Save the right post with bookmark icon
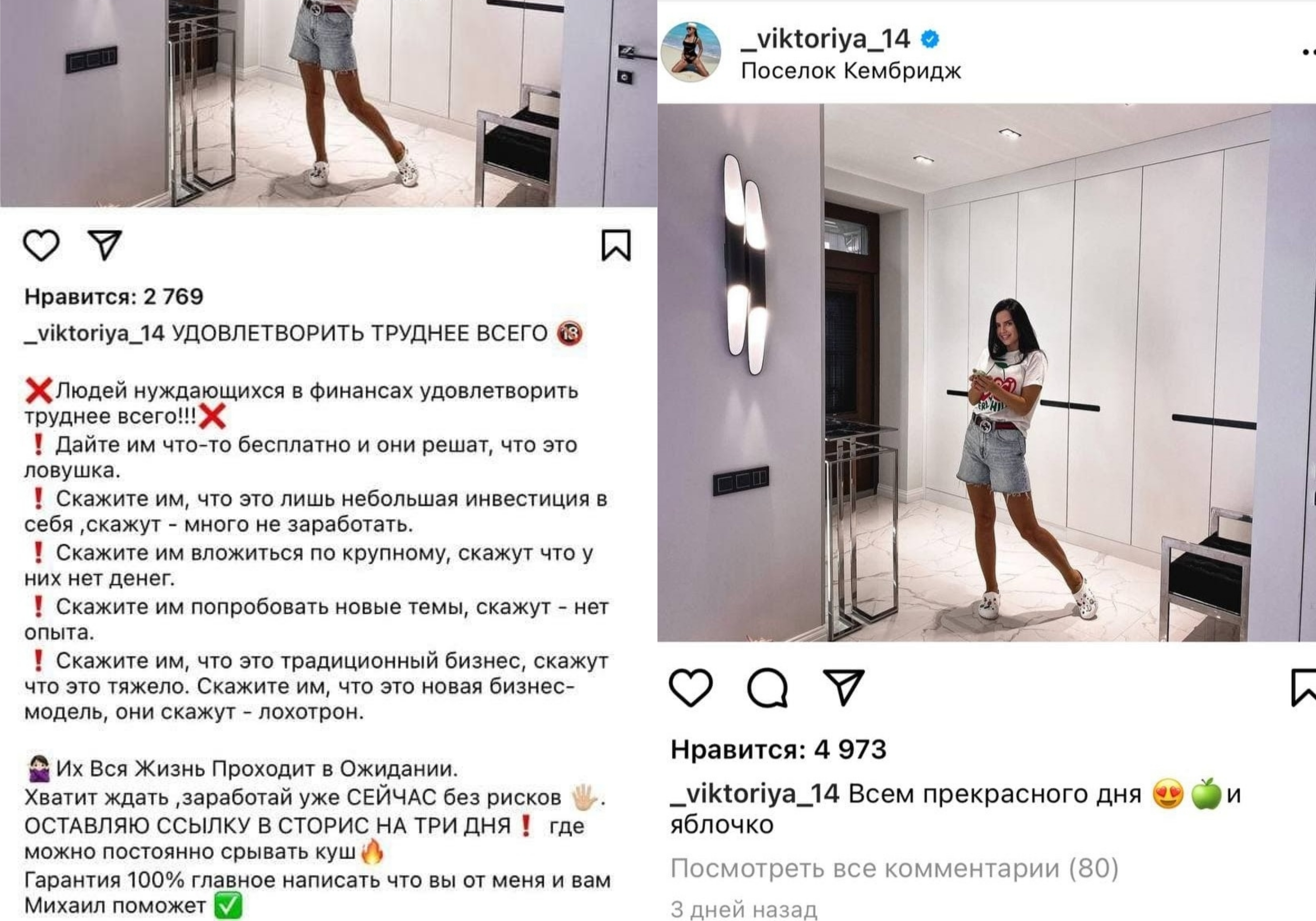The width and height of the screenshot is (1316, 921). click(x=1303, y=687)
